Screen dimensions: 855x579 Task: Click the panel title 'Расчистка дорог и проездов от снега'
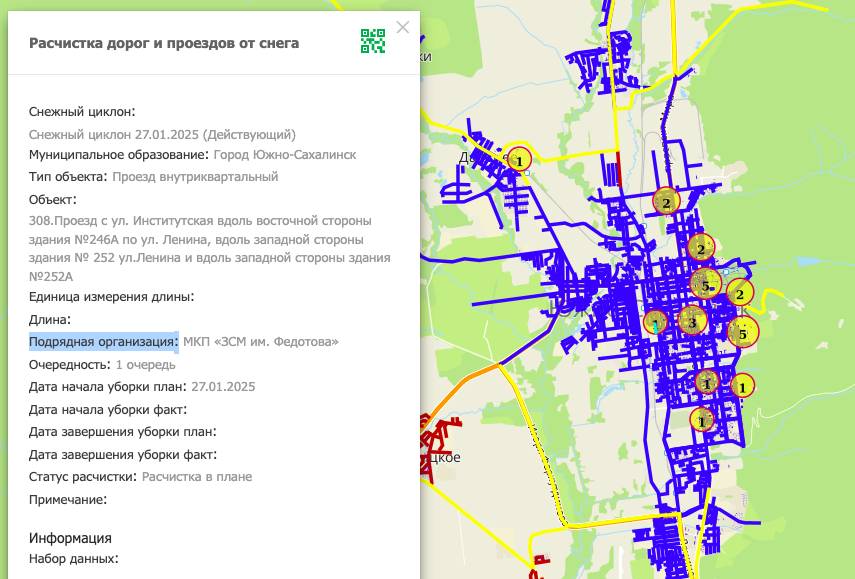point(164,43)
